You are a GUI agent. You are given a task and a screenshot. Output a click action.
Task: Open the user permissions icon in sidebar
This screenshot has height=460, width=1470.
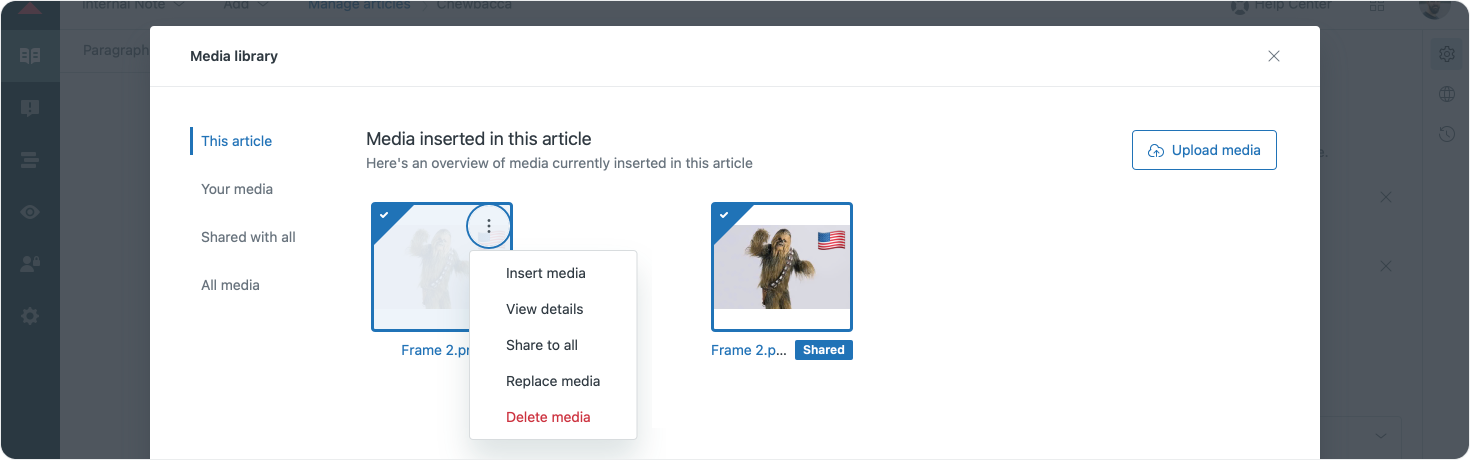click(x=30, y=264)
